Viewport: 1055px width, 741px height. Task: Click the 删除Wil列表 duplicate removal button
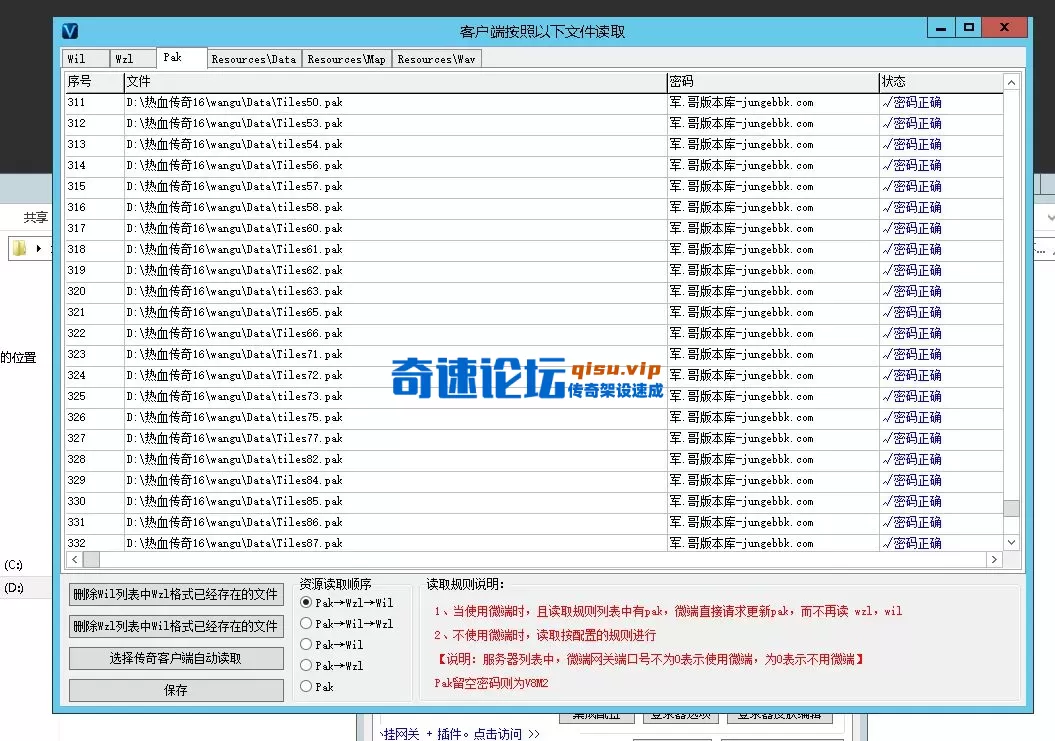176,593
